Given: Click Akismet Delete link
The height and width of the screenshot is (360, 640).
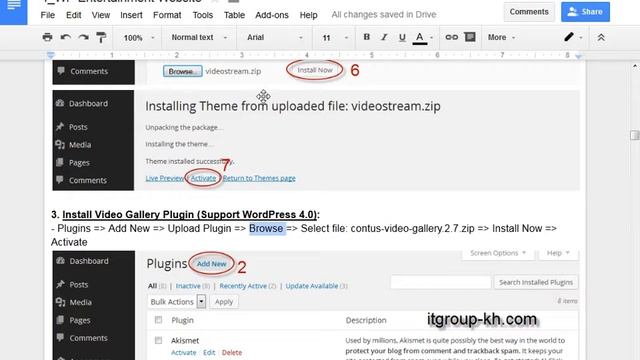Looking at the screenshot, I should click(232, 353).
